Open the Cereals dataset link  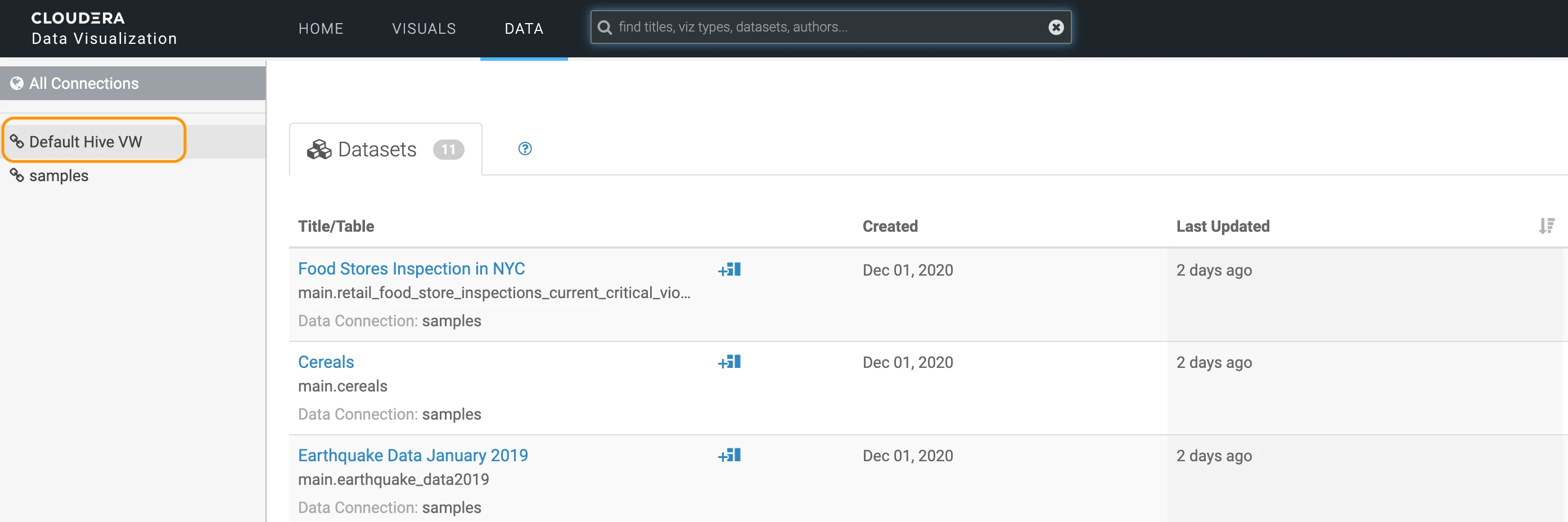coord(326,362)
